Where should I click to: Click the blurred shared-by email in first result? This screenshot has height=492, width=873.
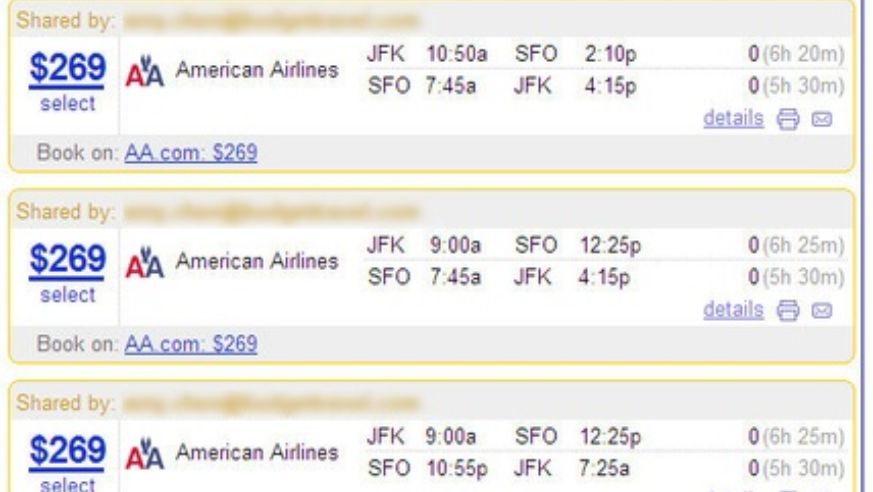pyautogui.click(x=271, y=21)
